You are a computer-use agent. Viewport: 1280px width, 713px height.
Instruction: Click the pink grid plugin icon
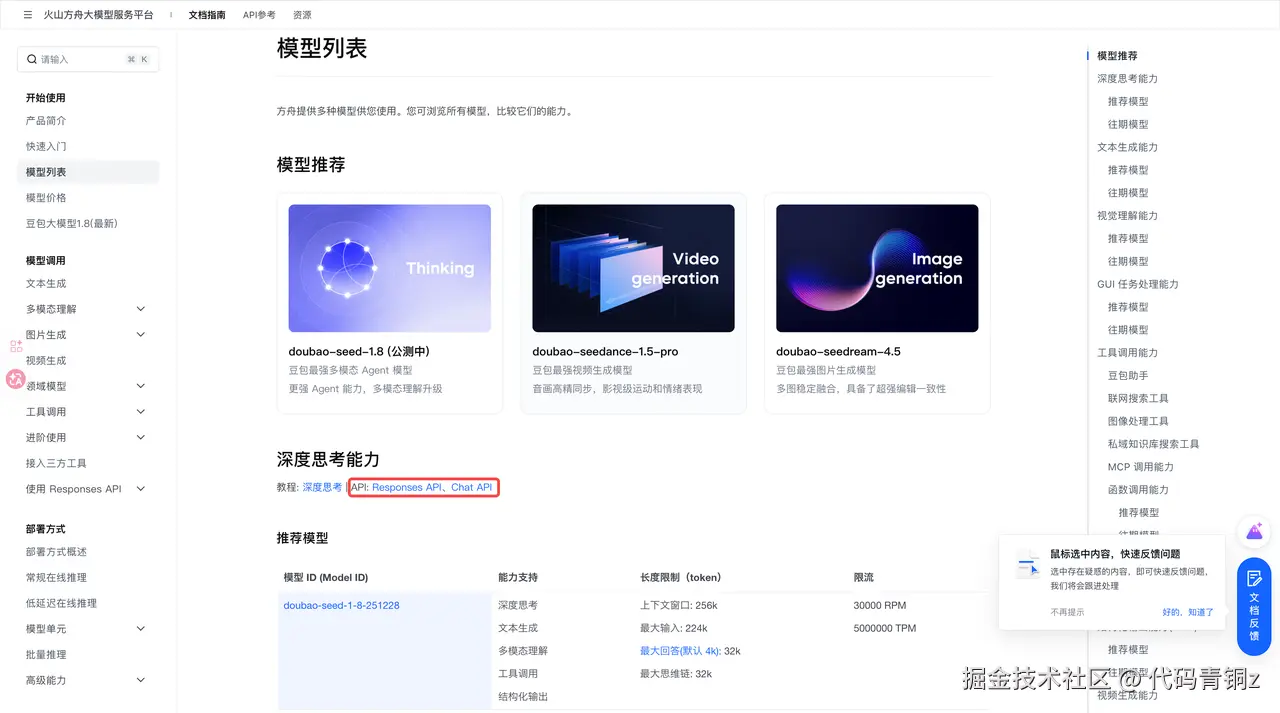(16, 346)
